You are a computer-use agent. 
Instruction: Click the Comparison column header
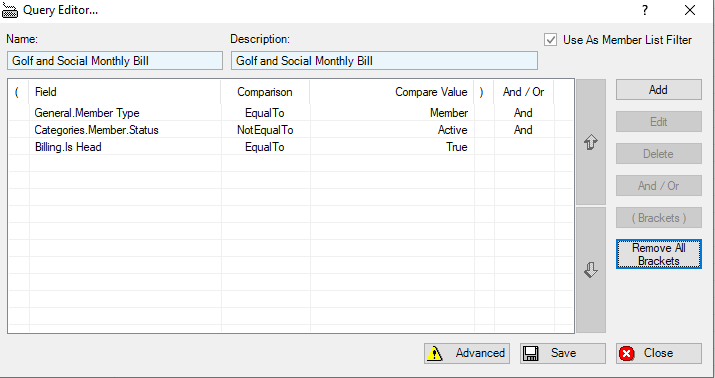(x=265, y=92)
